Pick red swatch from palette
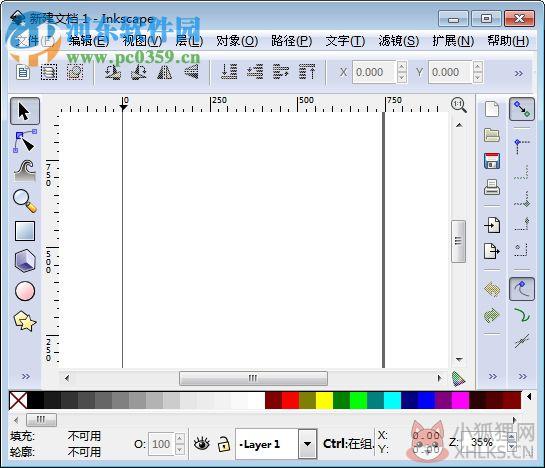 coord(290,400)
